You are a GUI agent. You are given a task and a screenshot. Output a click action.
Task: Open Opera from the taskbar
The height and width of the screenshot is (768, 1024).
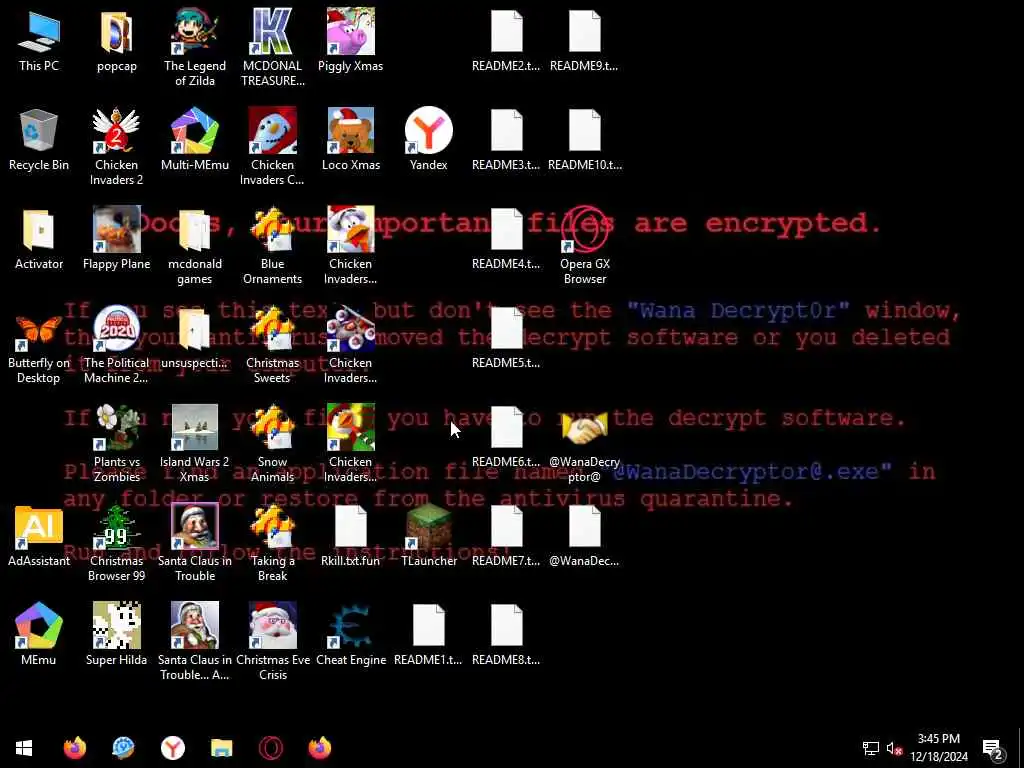[x=270, y=748]
